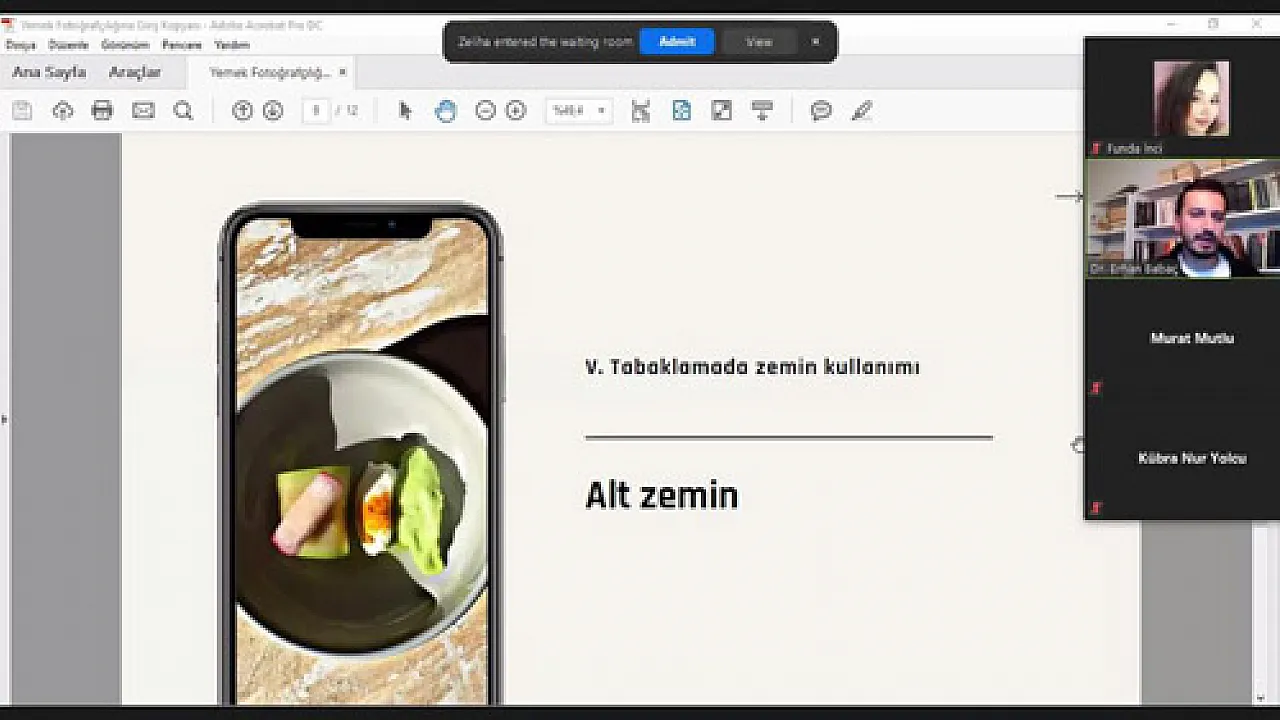Image resolution: width=1280 pixels, height=720 pixels.
Task: Print the document with printer icon
Action: tap(102, 111)
